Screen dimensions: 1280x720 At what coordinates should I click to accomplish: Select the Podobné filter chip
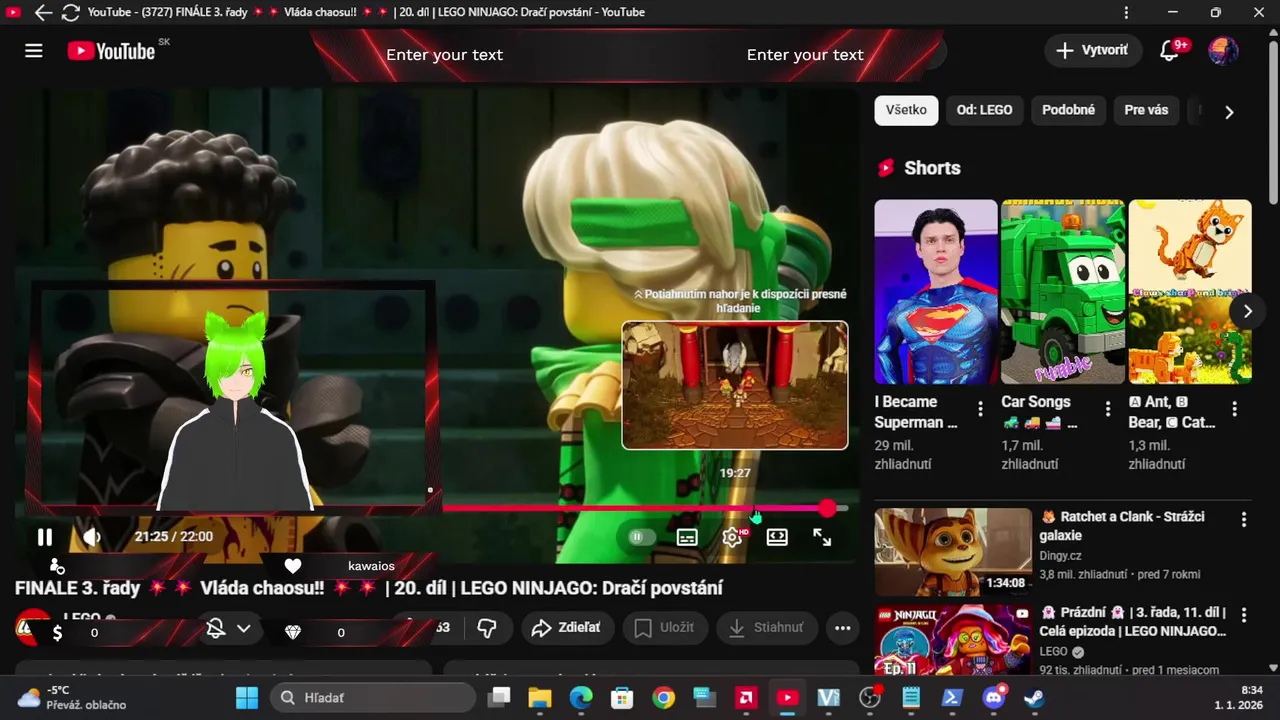point(1068,110)
